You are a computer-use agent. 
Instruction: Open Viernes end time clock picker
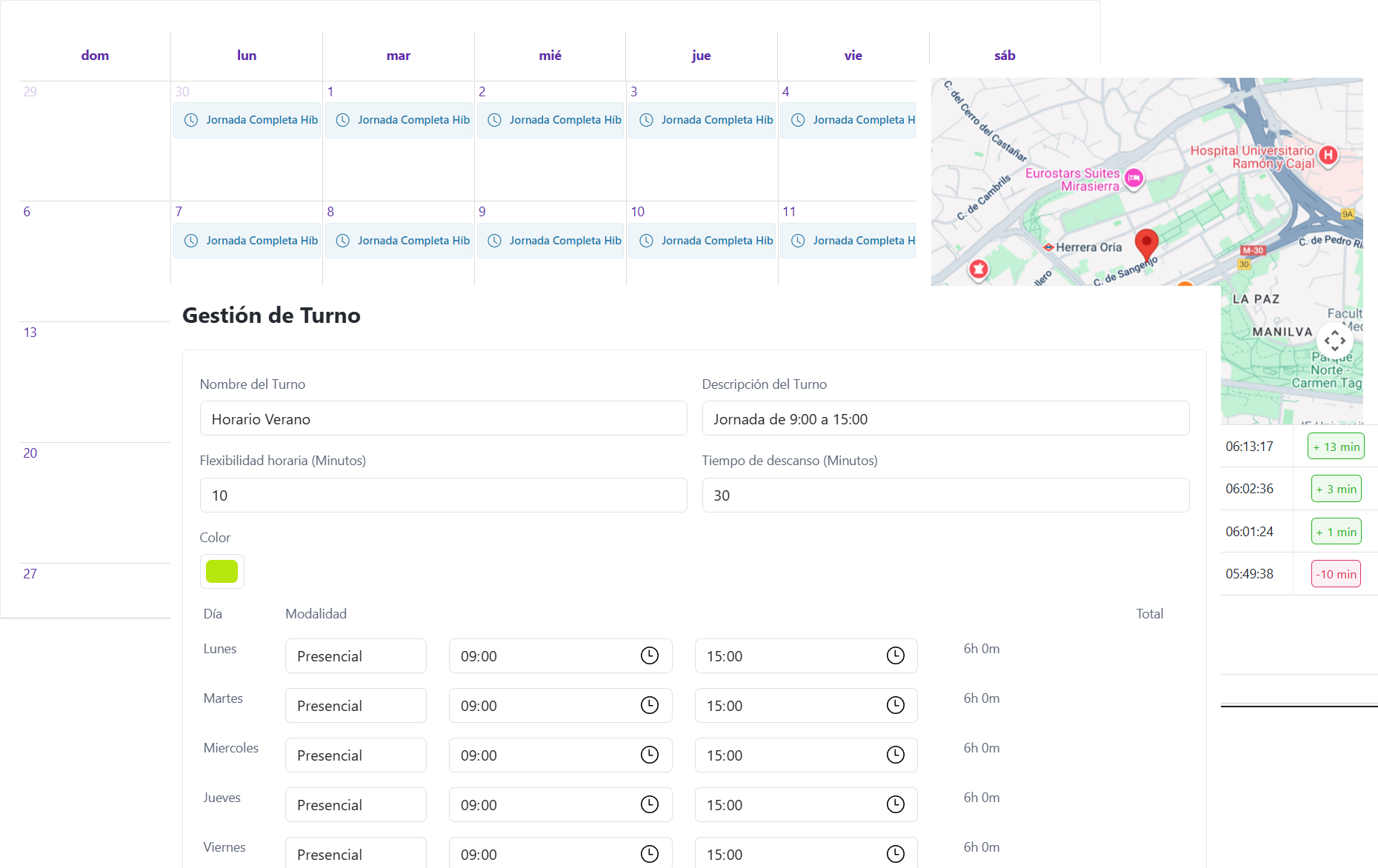tap(896, 854)
